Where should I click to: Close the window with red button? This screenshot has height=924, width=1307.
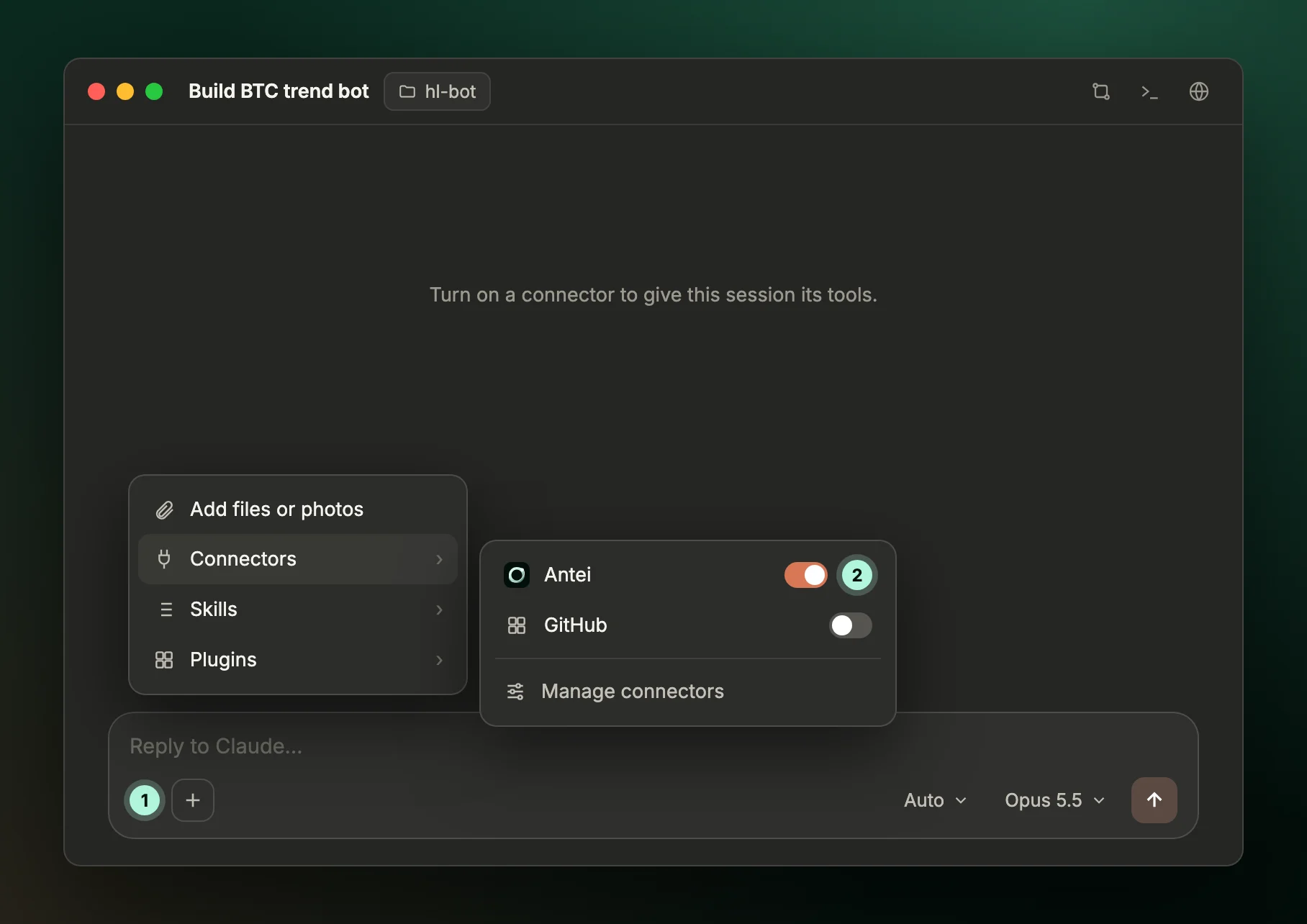click(x=96, y=91)
